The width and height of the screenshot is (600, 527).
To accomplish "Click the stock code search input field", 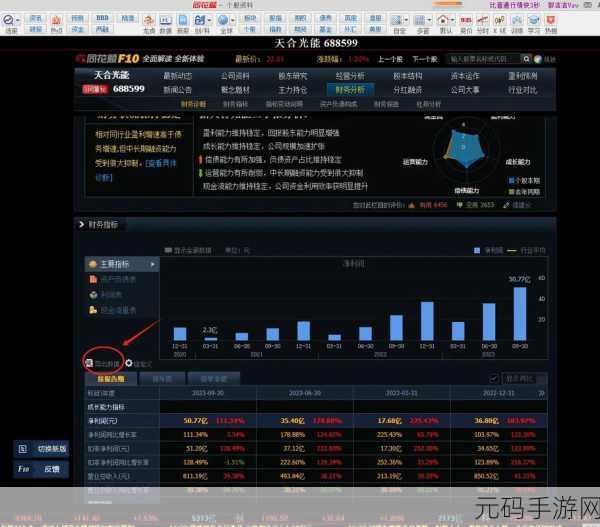I will [x=484, y=59].
